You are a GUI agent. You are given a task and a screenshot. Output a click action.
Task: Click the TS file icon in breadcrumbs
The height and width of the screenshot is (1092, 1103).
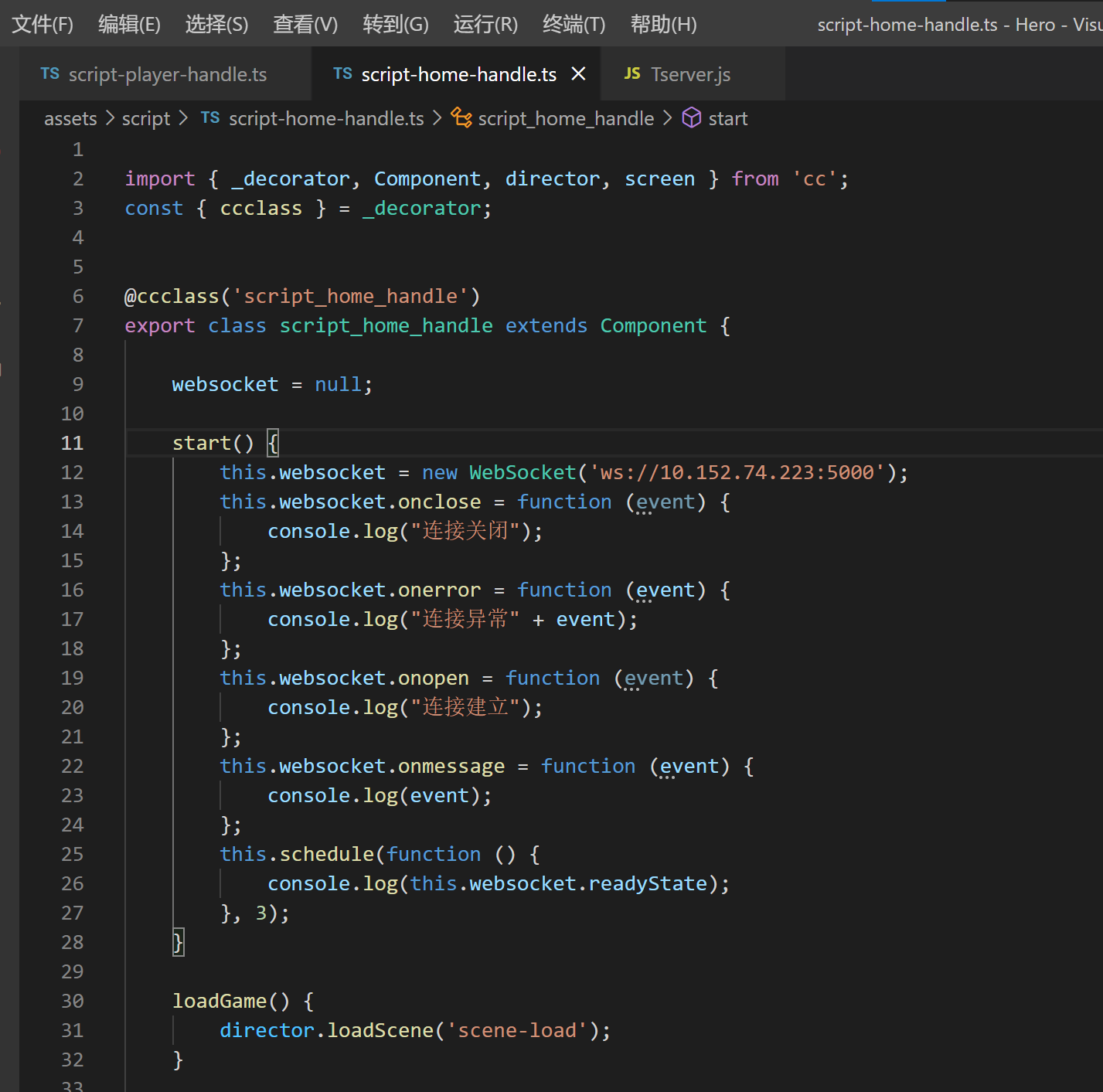(210, 118)
